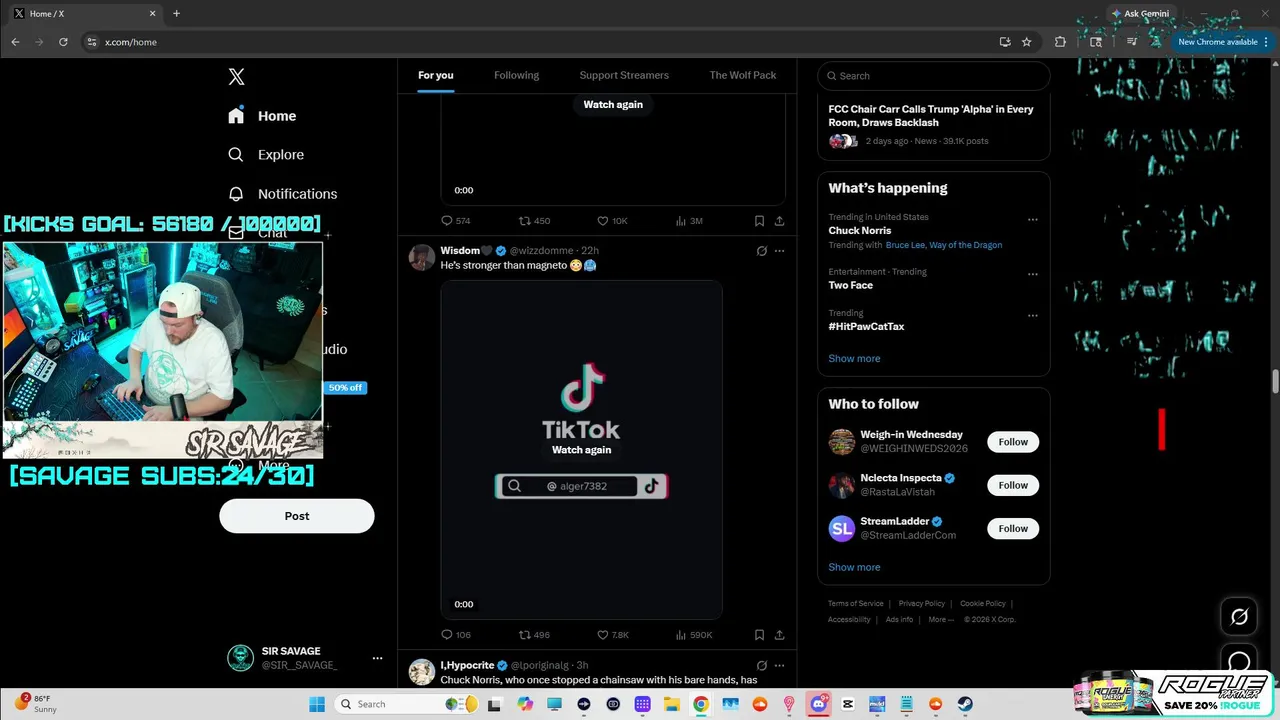This screenshot has width=1280, height=720.
Task: Go to Home in the sidebar
Action: click(262, 116)
